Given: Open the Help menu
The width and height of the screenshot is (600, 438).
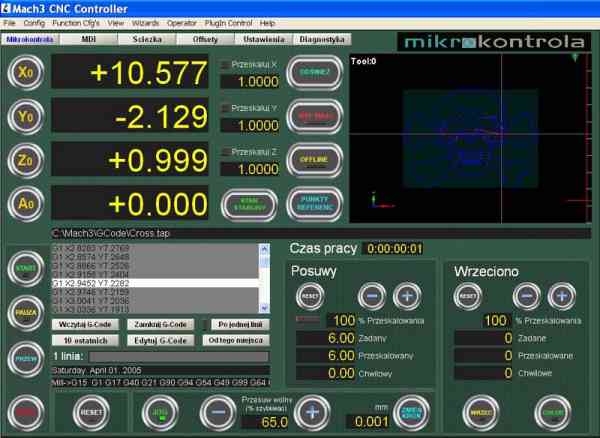Looking at the screenshot, I should coord(267,23).
